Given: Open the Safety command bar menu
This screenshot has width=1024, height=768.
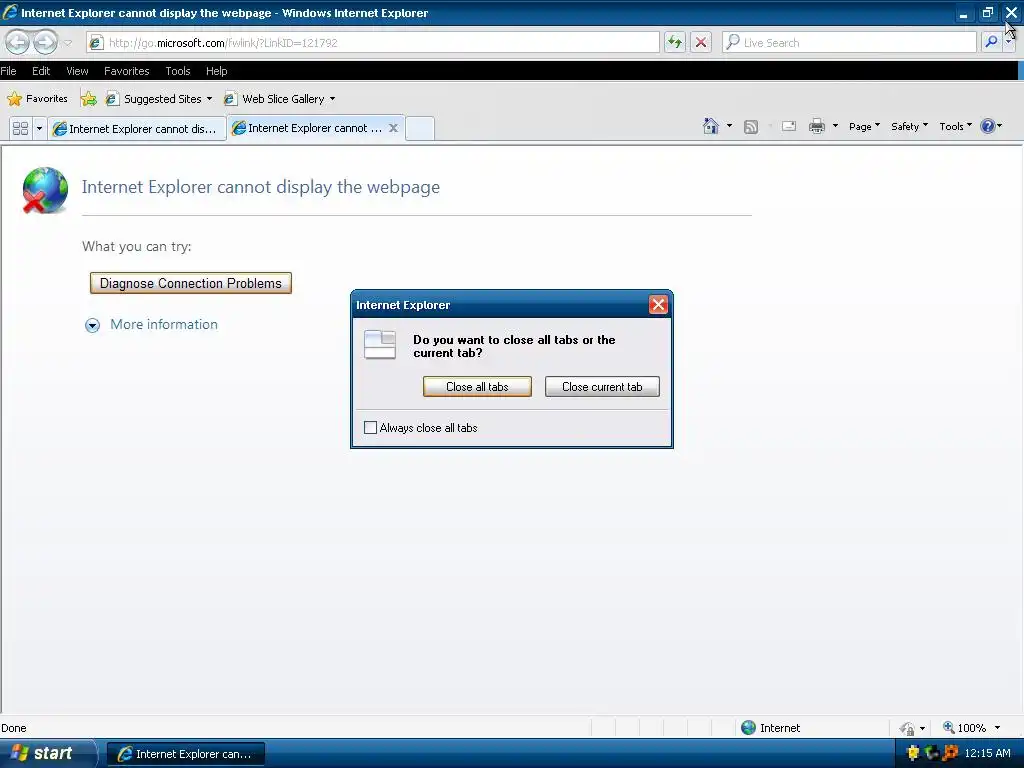Looking at the screenshot, I should pos(909,126).
